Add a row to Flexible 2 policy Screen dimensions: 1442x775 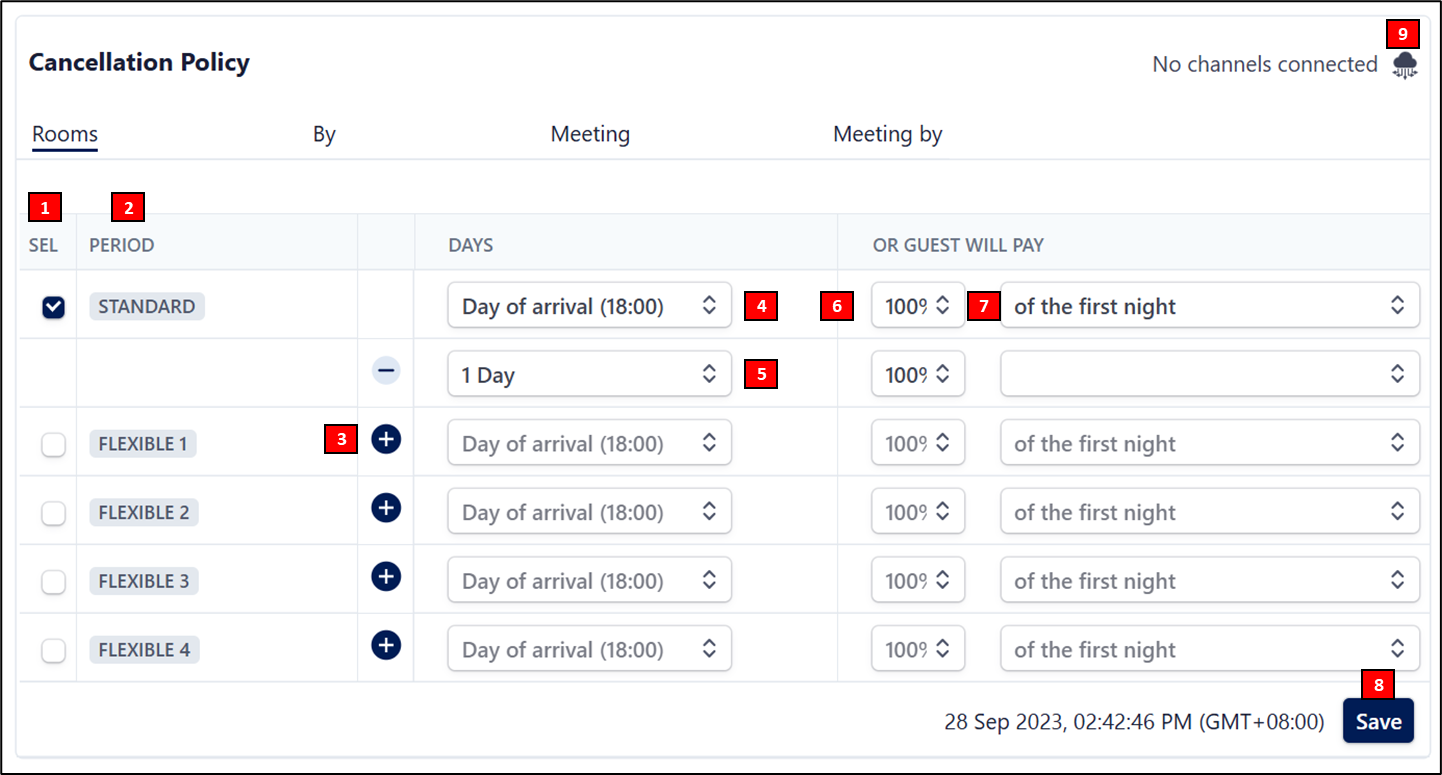[x=386, y=508]
